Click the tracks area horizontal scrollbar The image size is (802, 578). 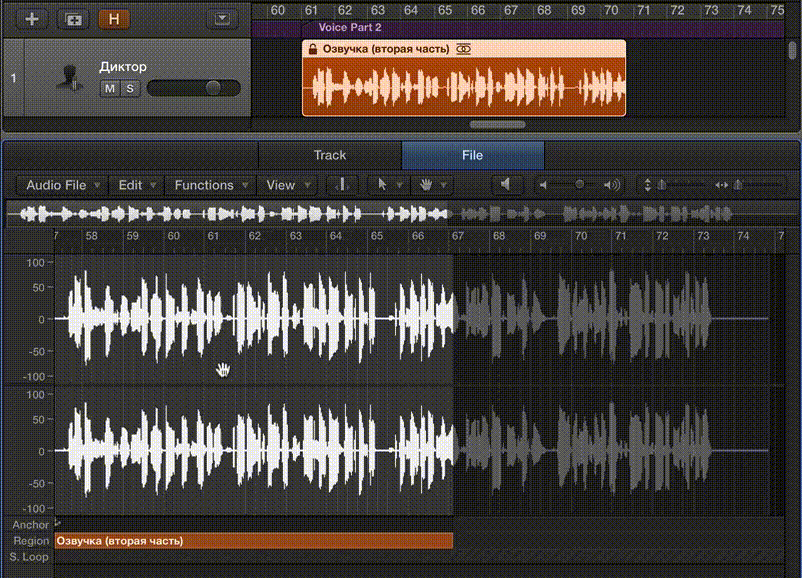(x=497, y=124)
